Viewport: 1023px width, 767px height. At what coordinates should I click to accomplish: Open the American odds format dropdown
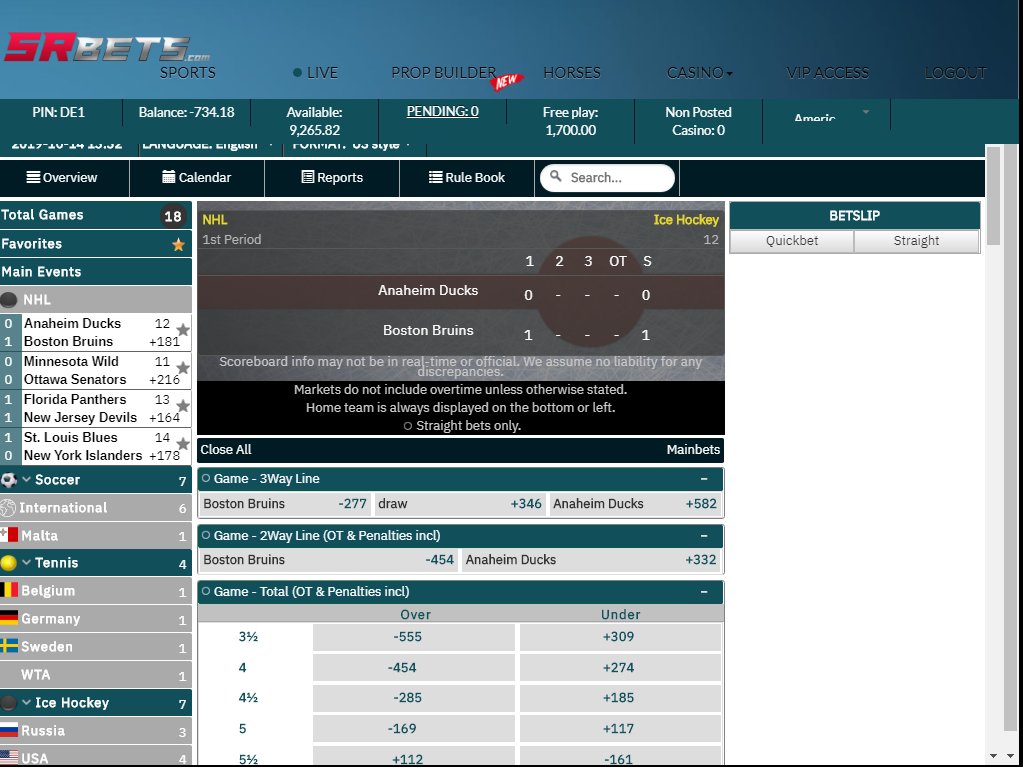[832, 115]
